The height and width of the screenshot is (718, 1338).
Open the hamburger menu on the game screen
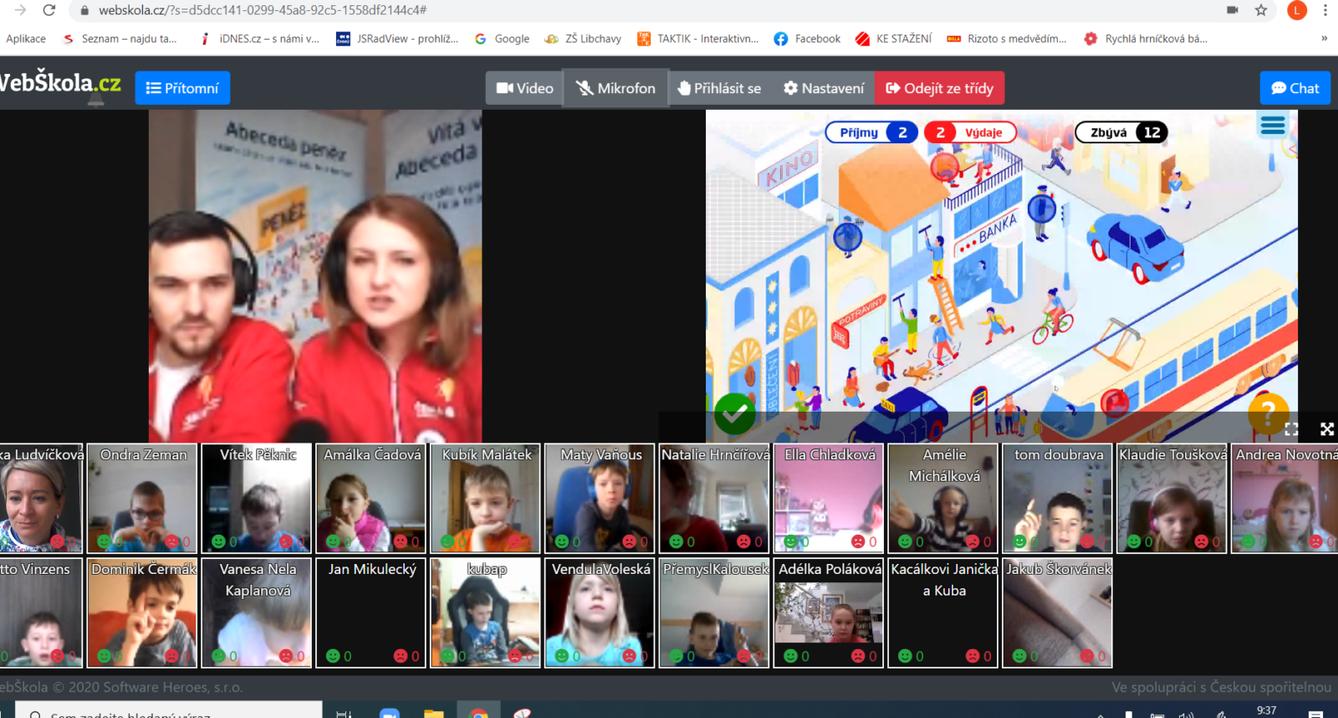coord(1271,126)
